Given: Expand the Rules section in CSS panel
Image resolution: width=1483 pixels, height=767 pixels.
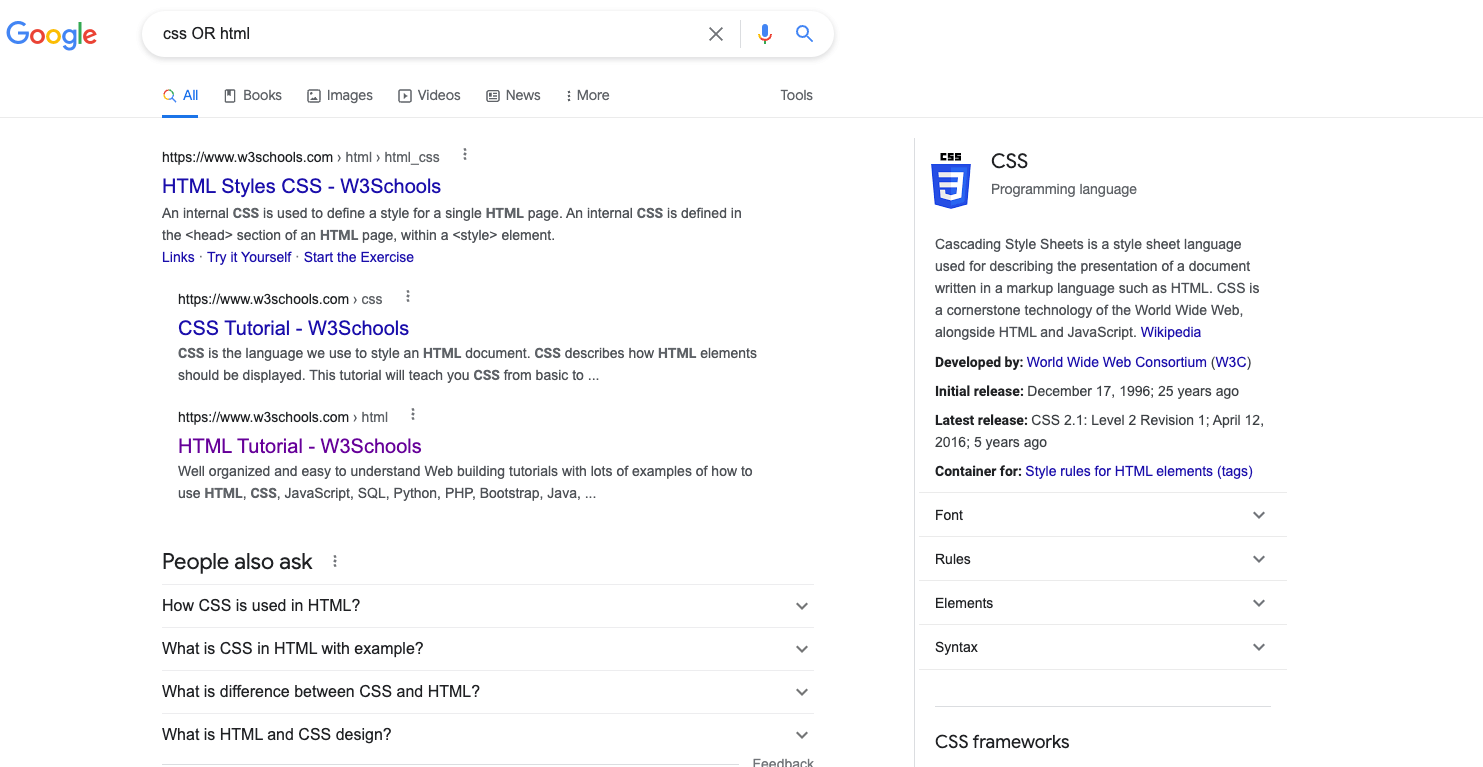Looking at the screenshot, I should [x=1103, y=559].
